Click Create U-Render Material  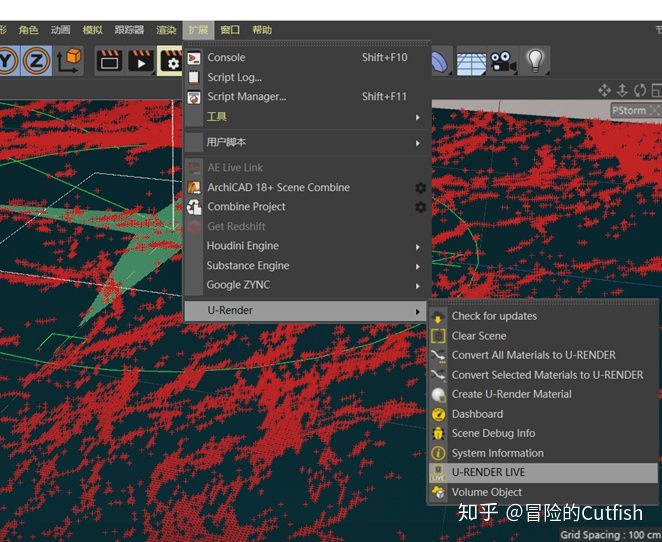tap(511, 394)
